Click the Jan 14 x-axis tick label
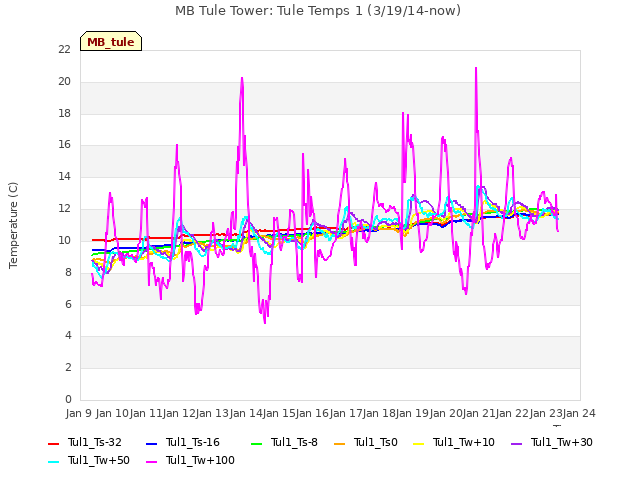 coord(246,413)
